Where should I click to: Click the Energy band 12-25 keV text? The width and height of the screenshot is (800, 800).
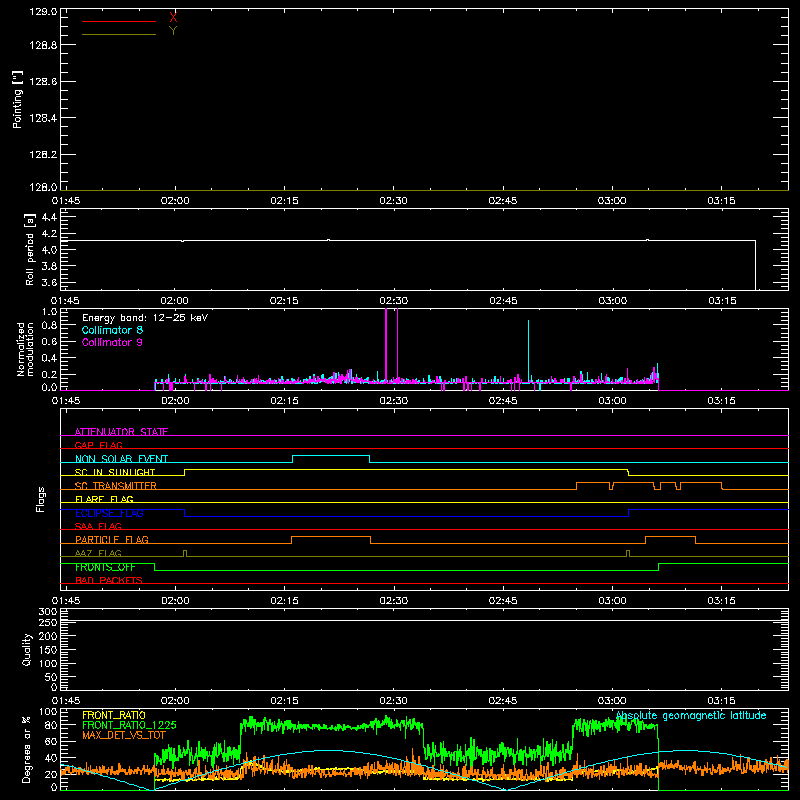pyautogui.click(x=145, y=318)
